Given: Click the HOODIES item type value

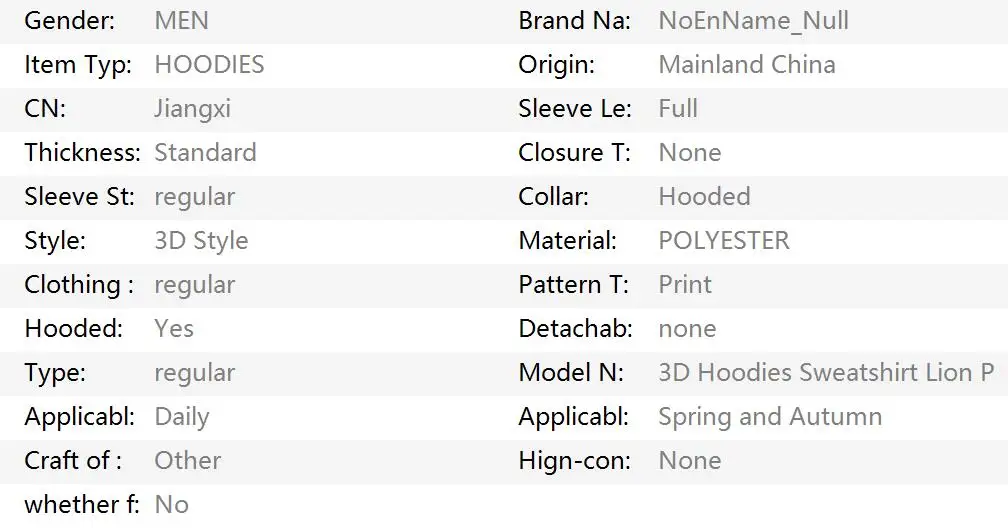Looking at the screenshot, I should (x=209, y=65).
